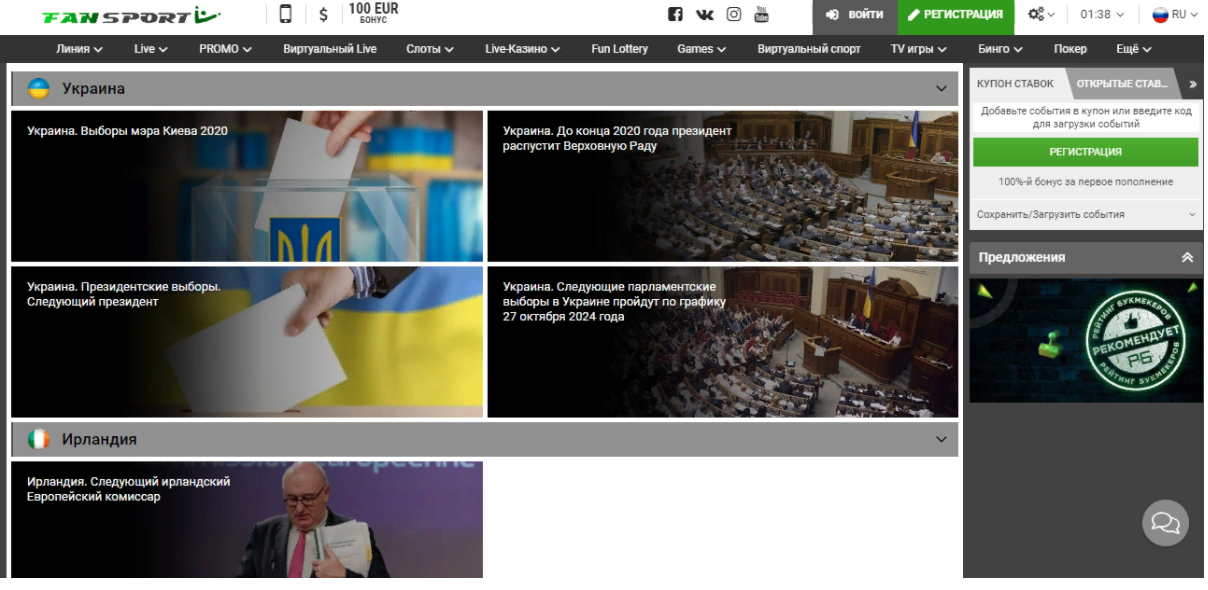Click the dollar sign payments icon
Viewport: 1208px width, 590px height.
[323, 14]
